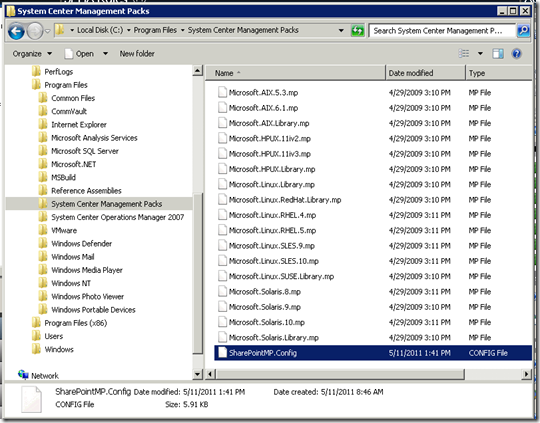This screenshot has width=540, height=423.
Task: Expand the arrow before Local Disk (C:)
Action: pos(72,31)
